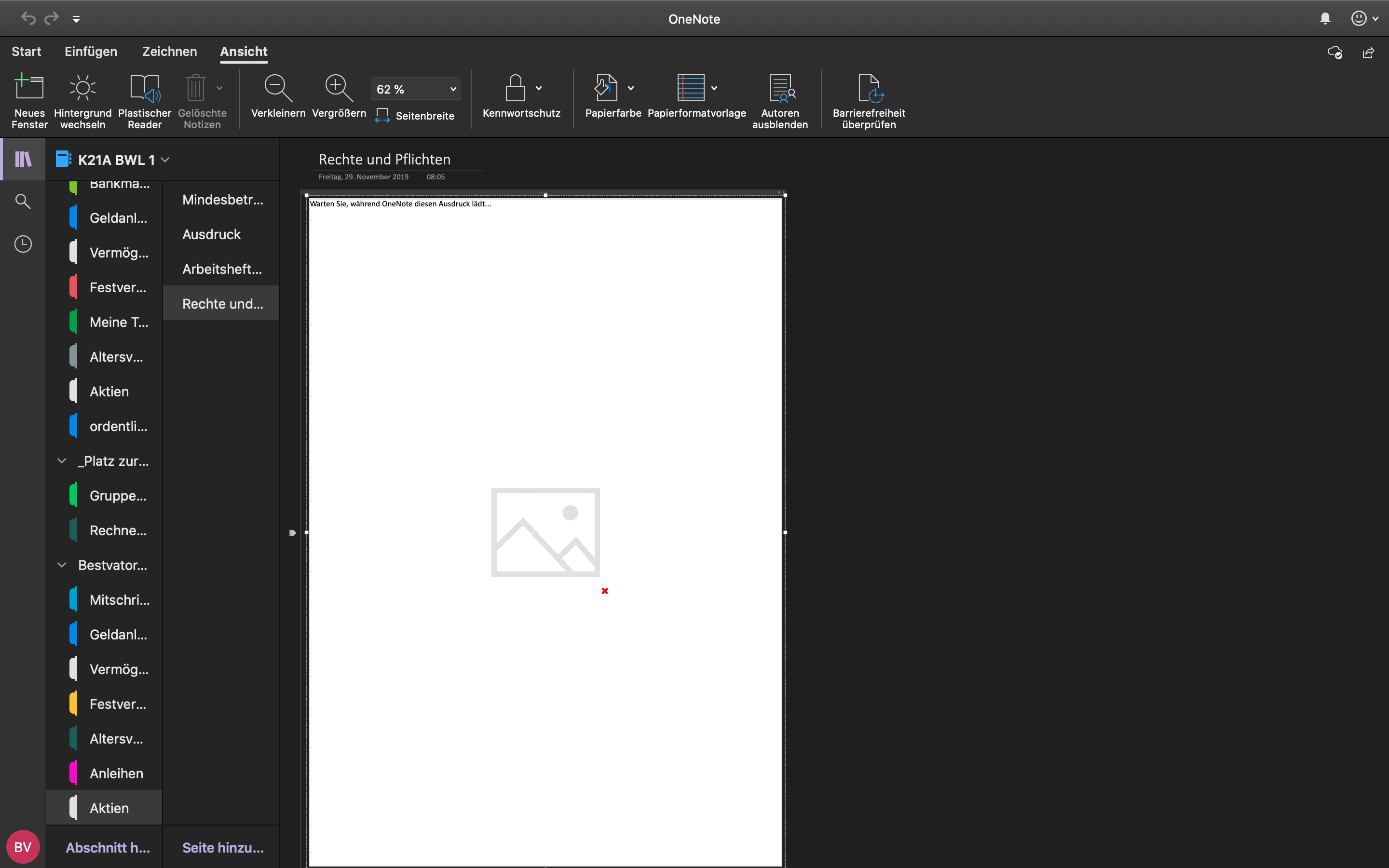
Task: Open the Rechne... section
Action: pyautogui.click(x=104, y=530)
